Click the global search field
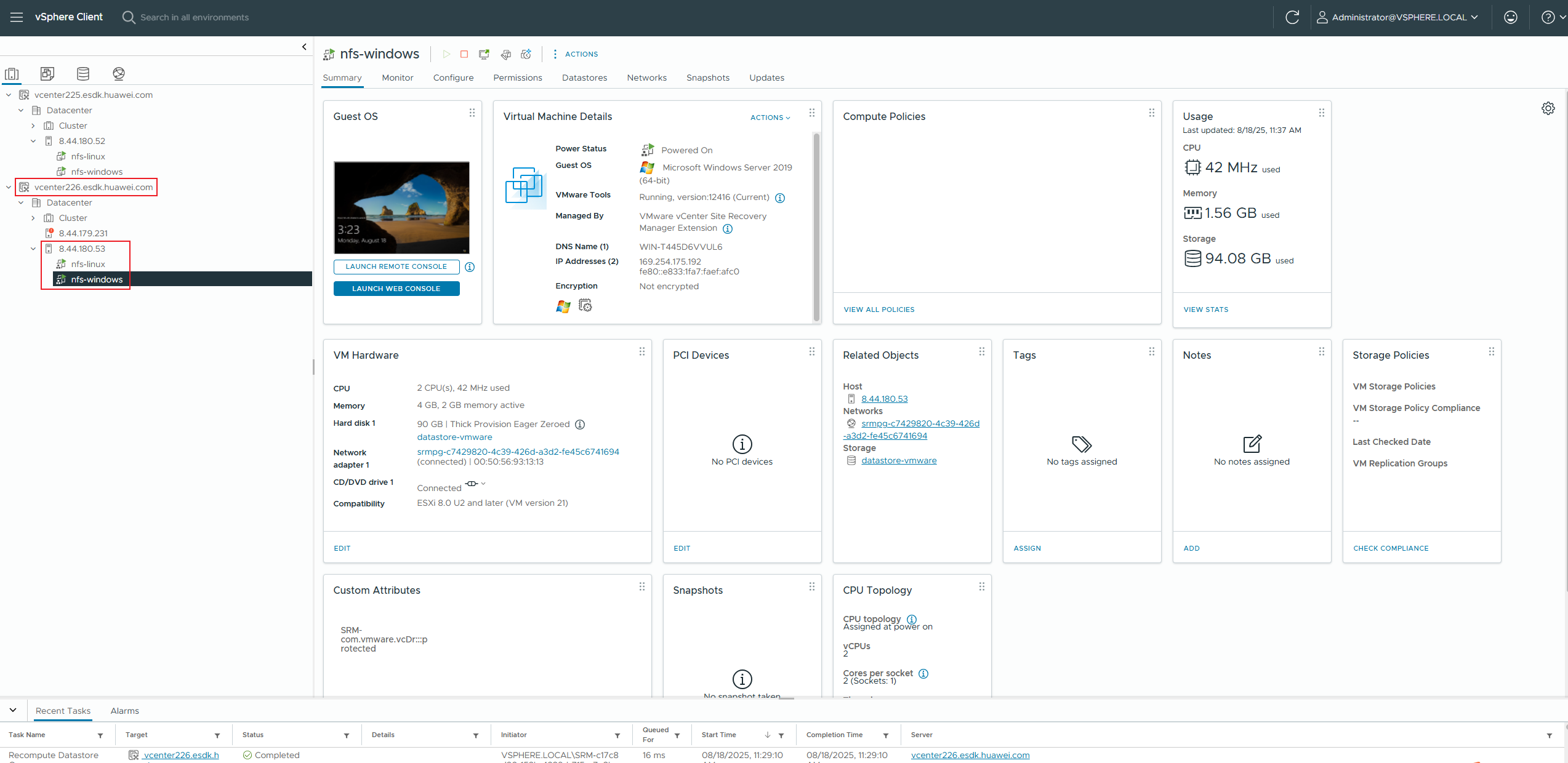Viewport: 1568px width, 763px height. click(x=195, y=17)
